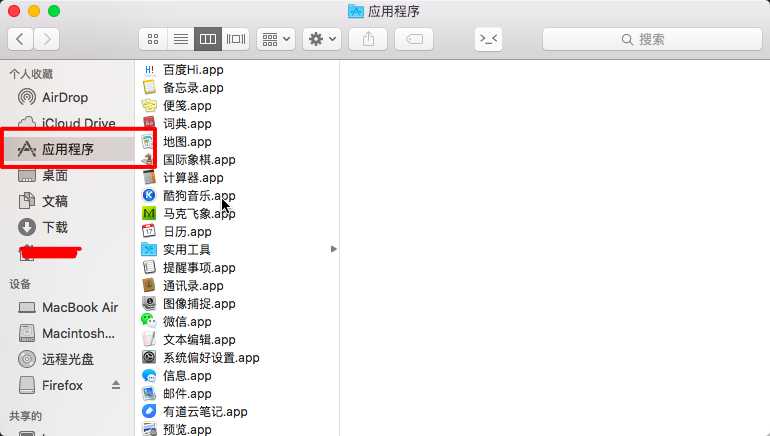Select 便笺.app icon
This screenshot has width=770, height=436.
pos(149,106)
